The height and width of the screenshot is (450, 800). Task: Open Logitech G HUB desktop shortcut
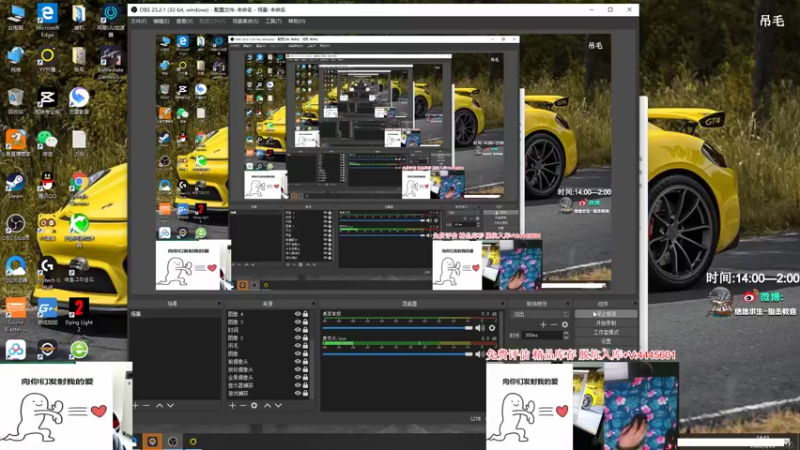[x=47, y=272]
